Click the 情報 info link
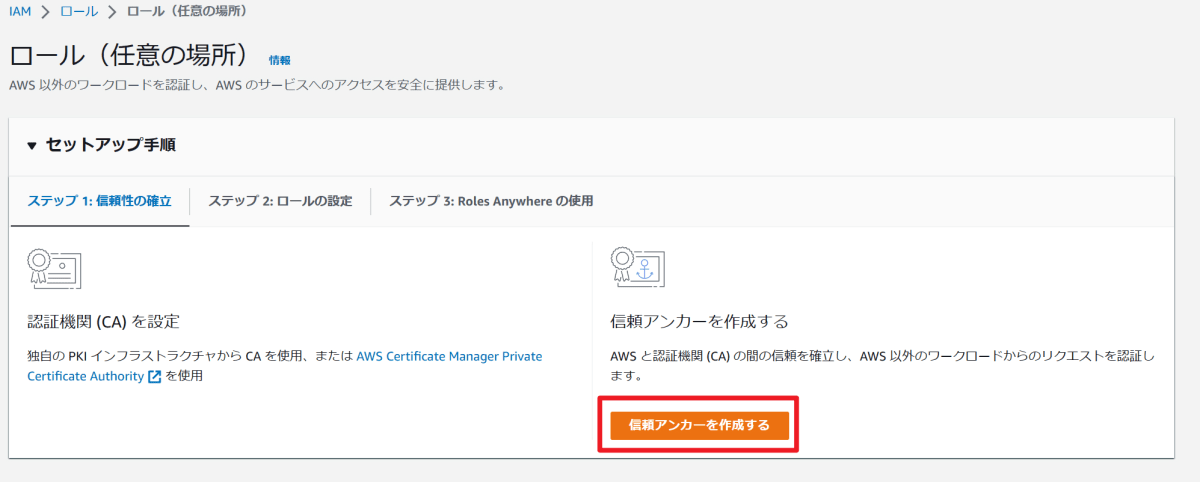 [x=280, y=60]
